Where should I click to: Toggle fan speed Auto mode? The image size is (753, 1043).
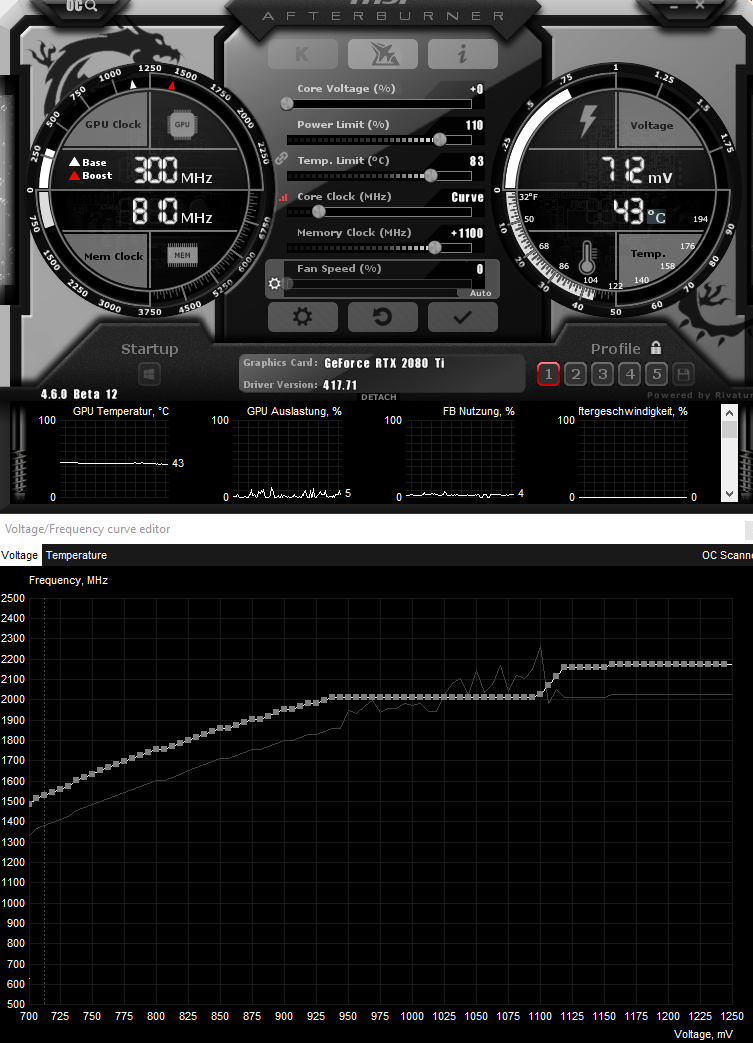pos(480,293)
